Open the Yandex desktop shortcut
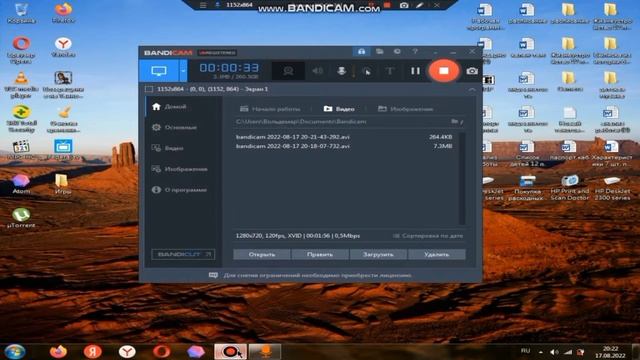This screenshot has height=360, width=640. click(x=63, y=47)
